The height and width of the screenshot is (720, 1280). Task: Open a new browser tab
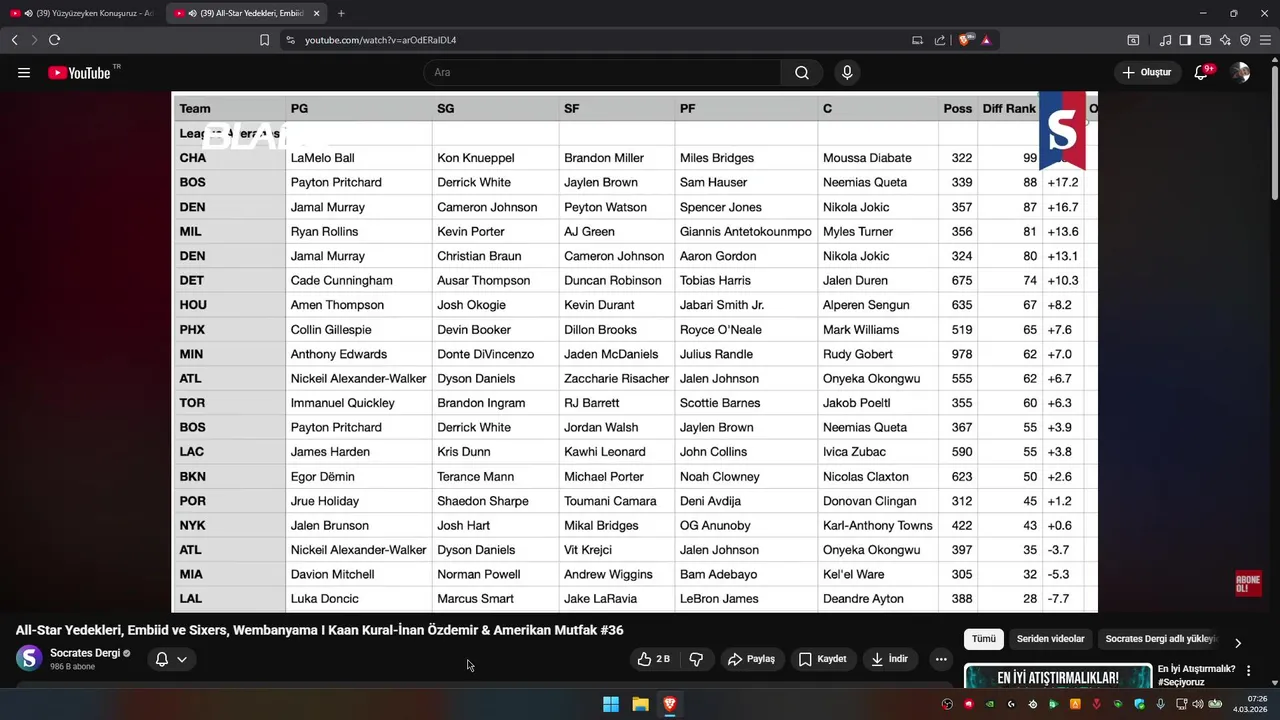pos(341,13)
